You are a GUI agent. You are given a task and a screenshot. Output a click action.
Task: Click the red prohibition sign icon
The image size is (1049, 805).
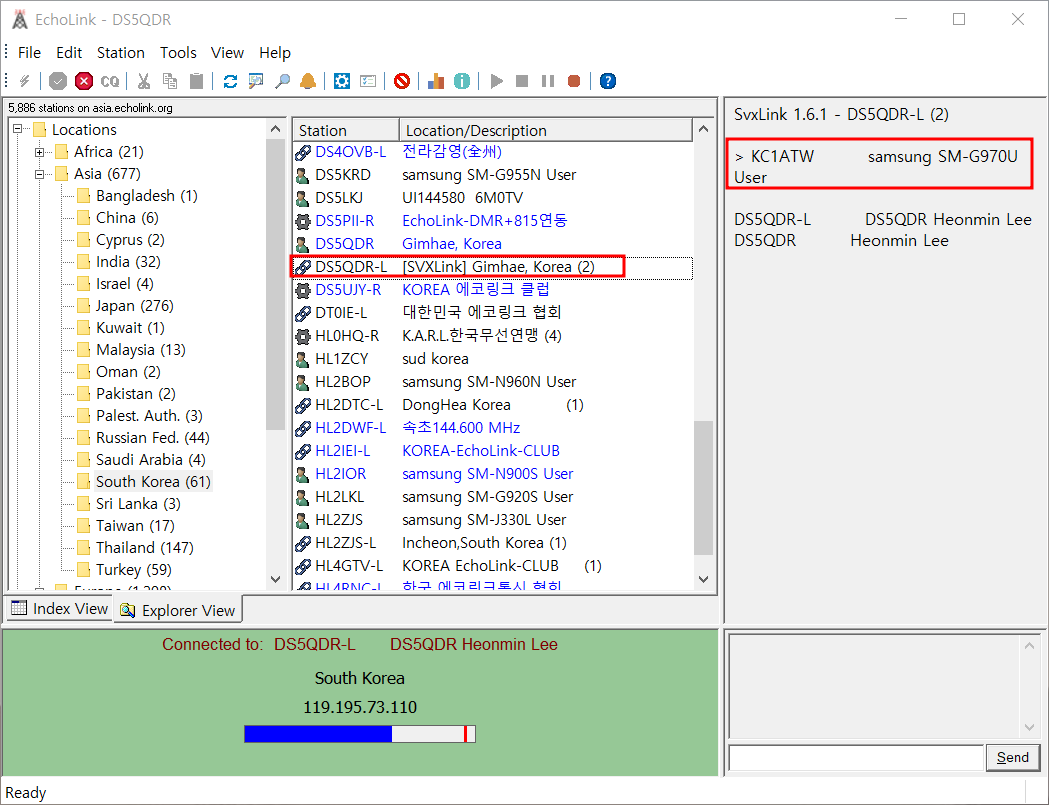pos(401,81)
